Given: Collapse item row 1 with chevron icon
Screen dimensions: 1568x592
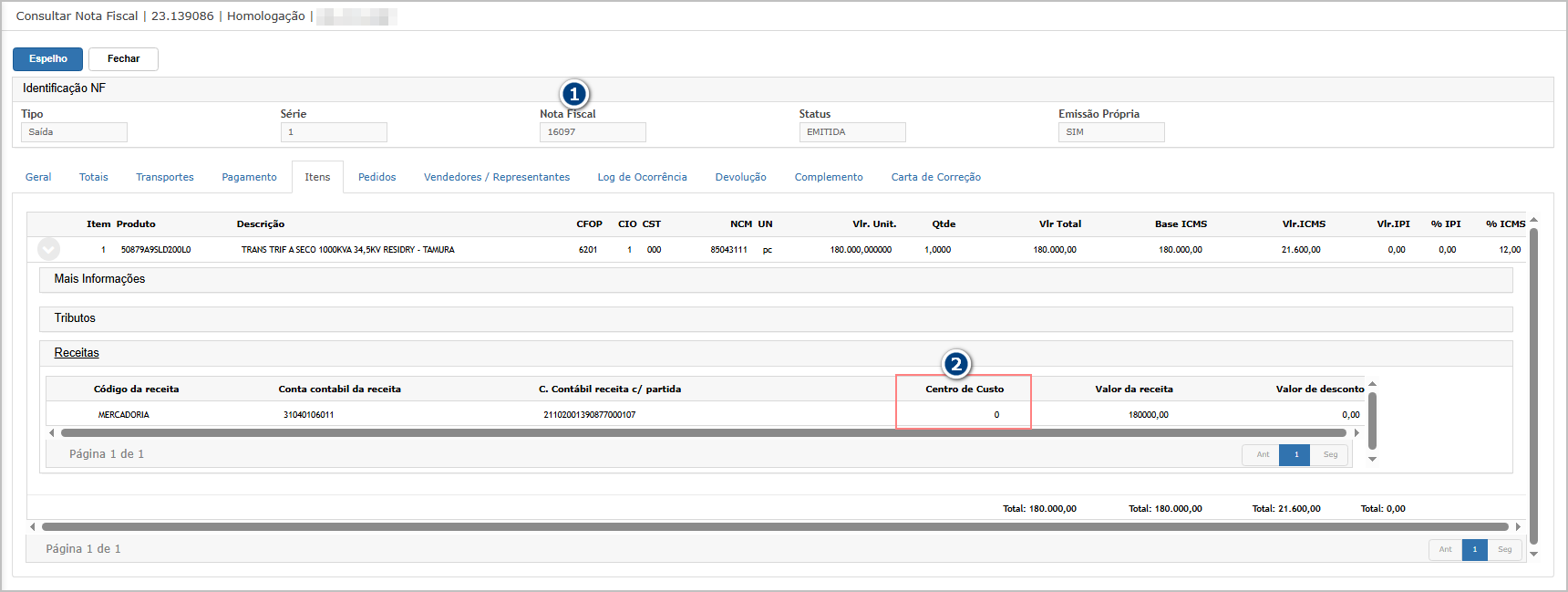Looking at the screenshot, I should [x=49, y=249].
